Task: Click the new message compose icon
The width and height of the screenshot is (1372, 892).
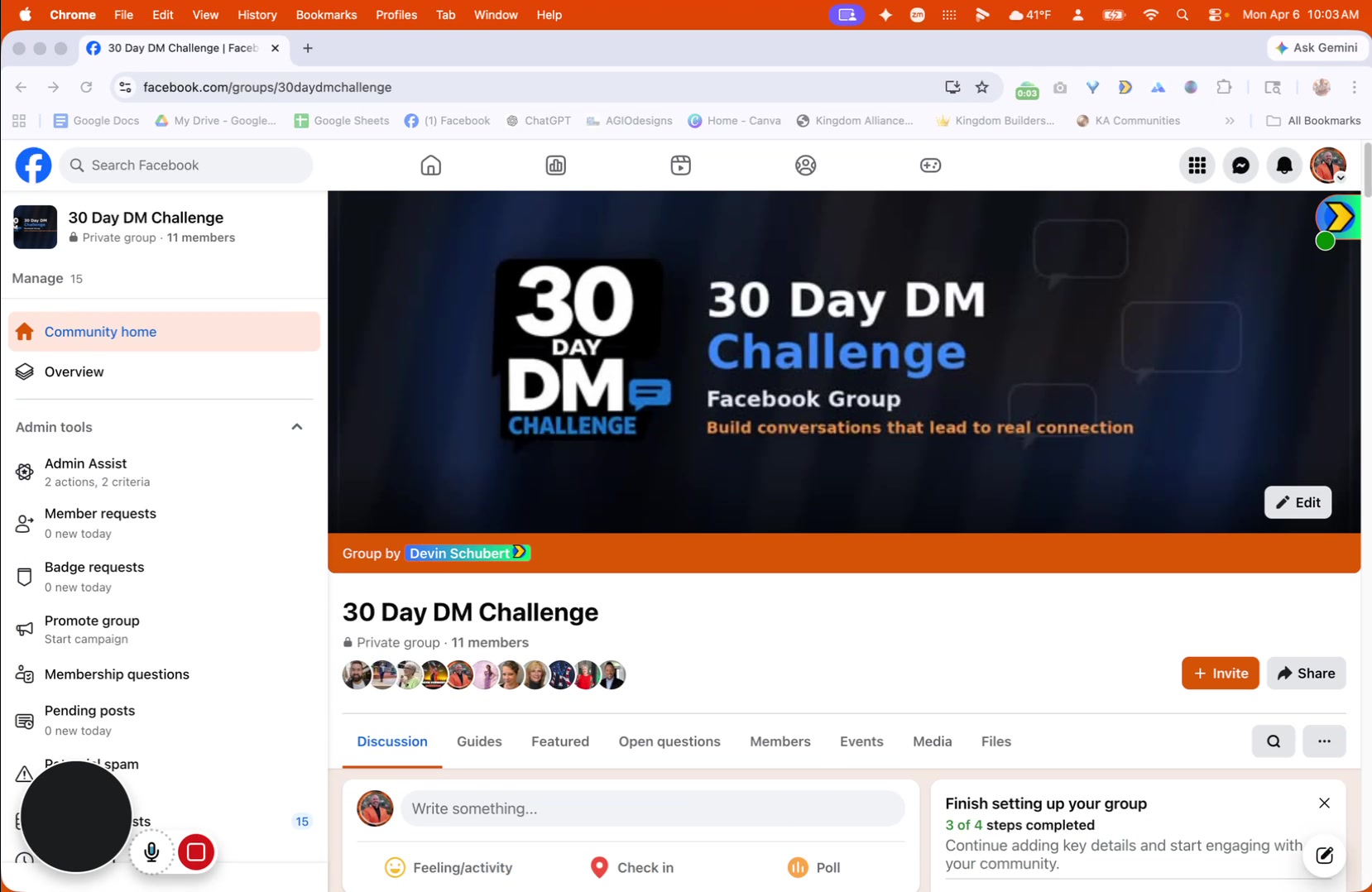Action: (x=1325, y=855)
